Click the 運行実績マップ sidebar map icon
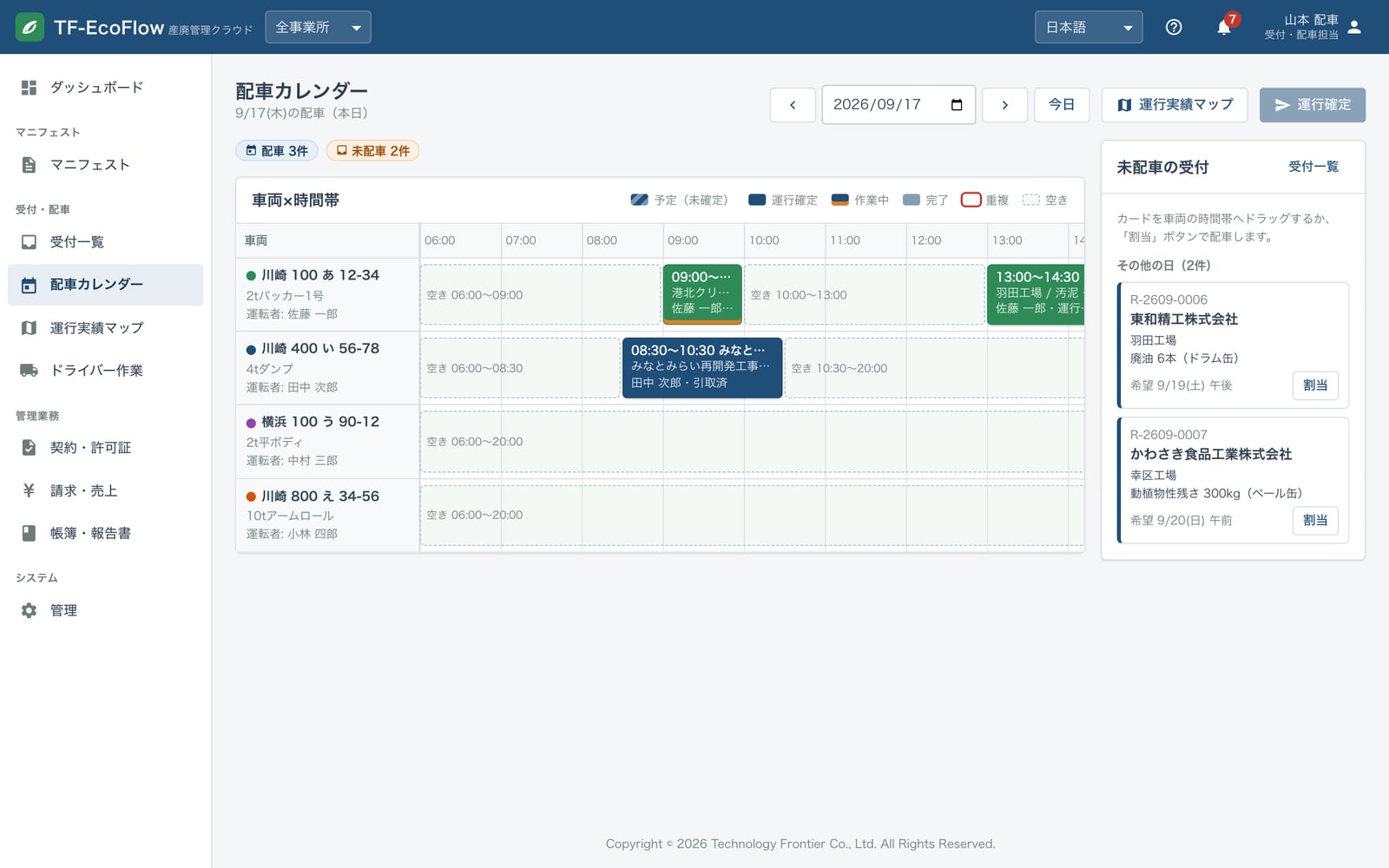 click(29, 328)
